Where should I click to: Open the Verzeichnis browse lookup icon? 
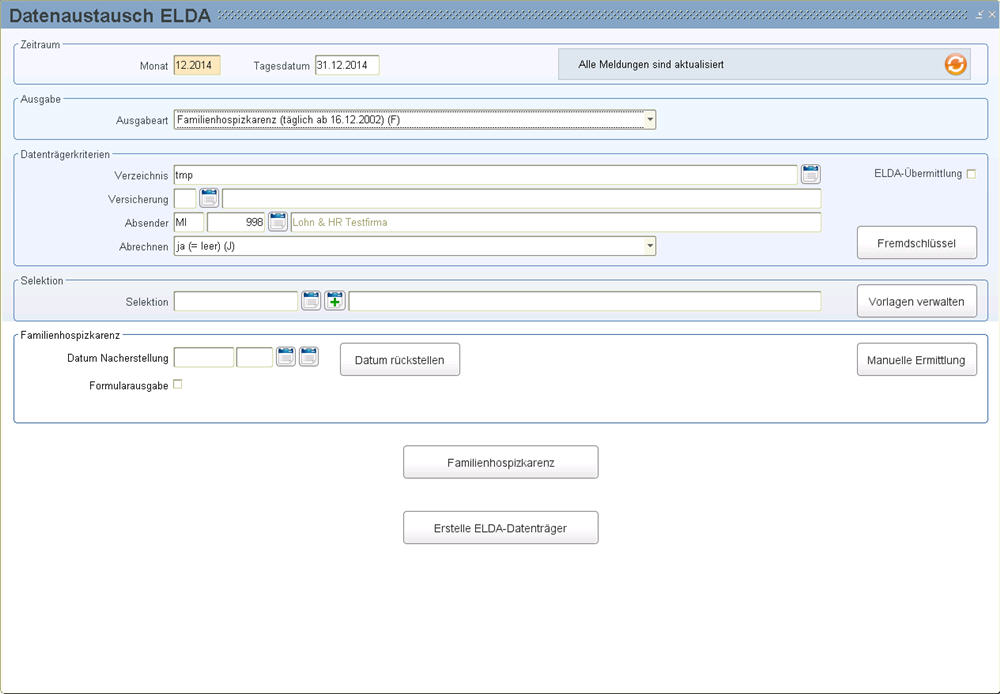(811, 174)
